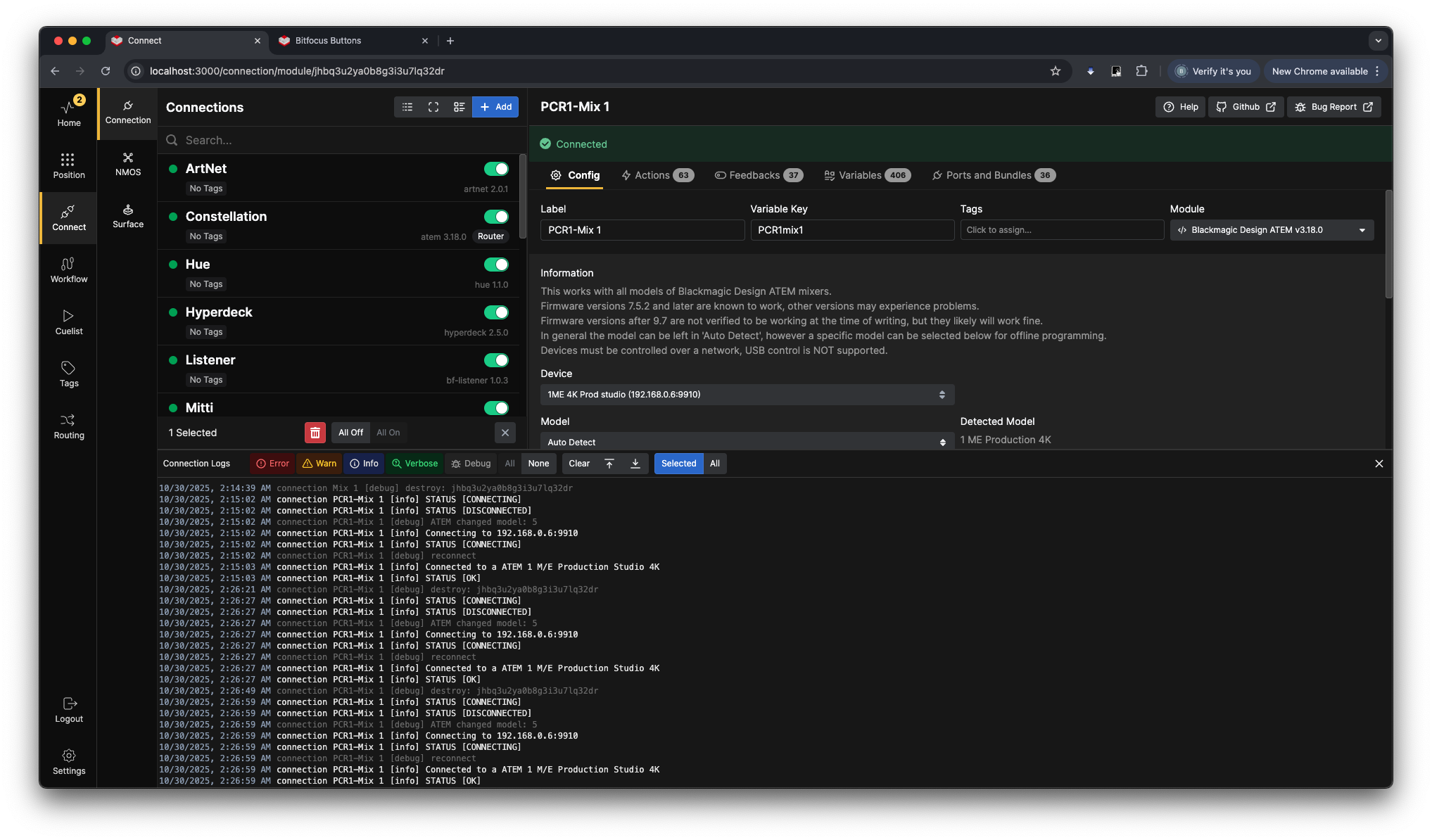Toggle Debug log level filter
Image resolution: width=1432 pixels, height=840 pixels.
coord(471,464)
